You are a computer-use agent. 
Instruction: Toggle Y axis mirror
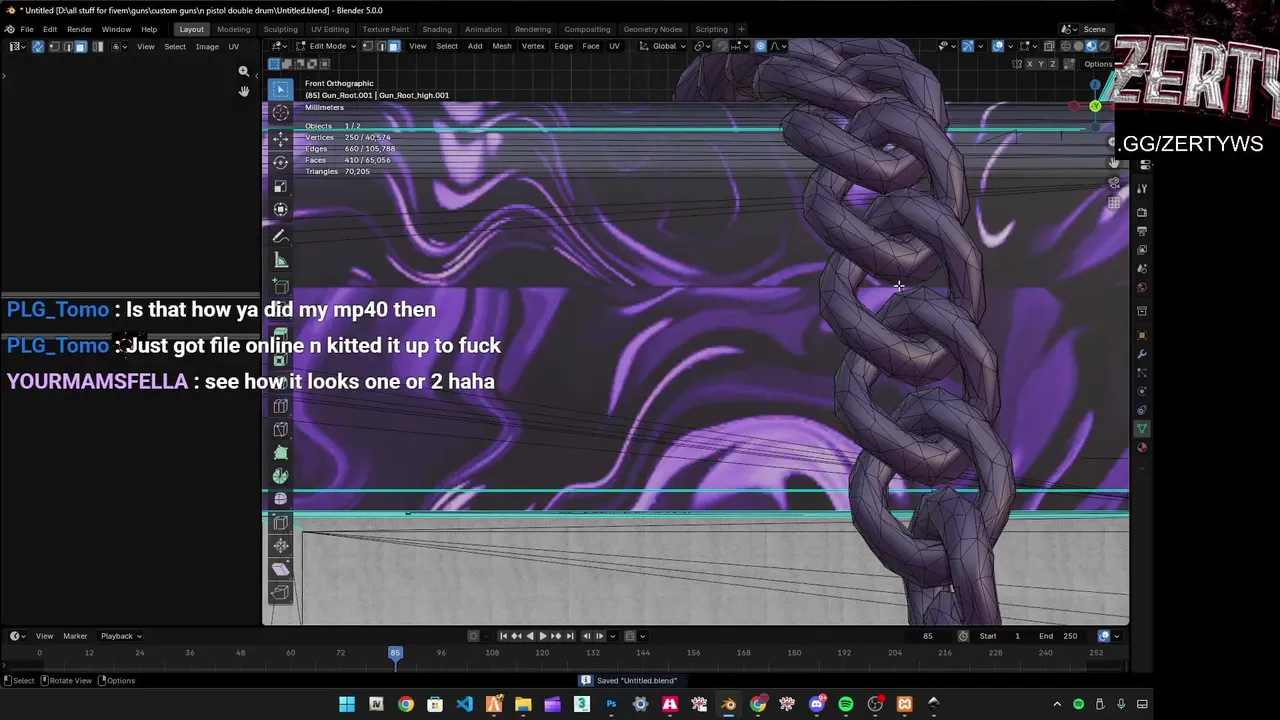pyautogui.click(x=1040, y=64)
